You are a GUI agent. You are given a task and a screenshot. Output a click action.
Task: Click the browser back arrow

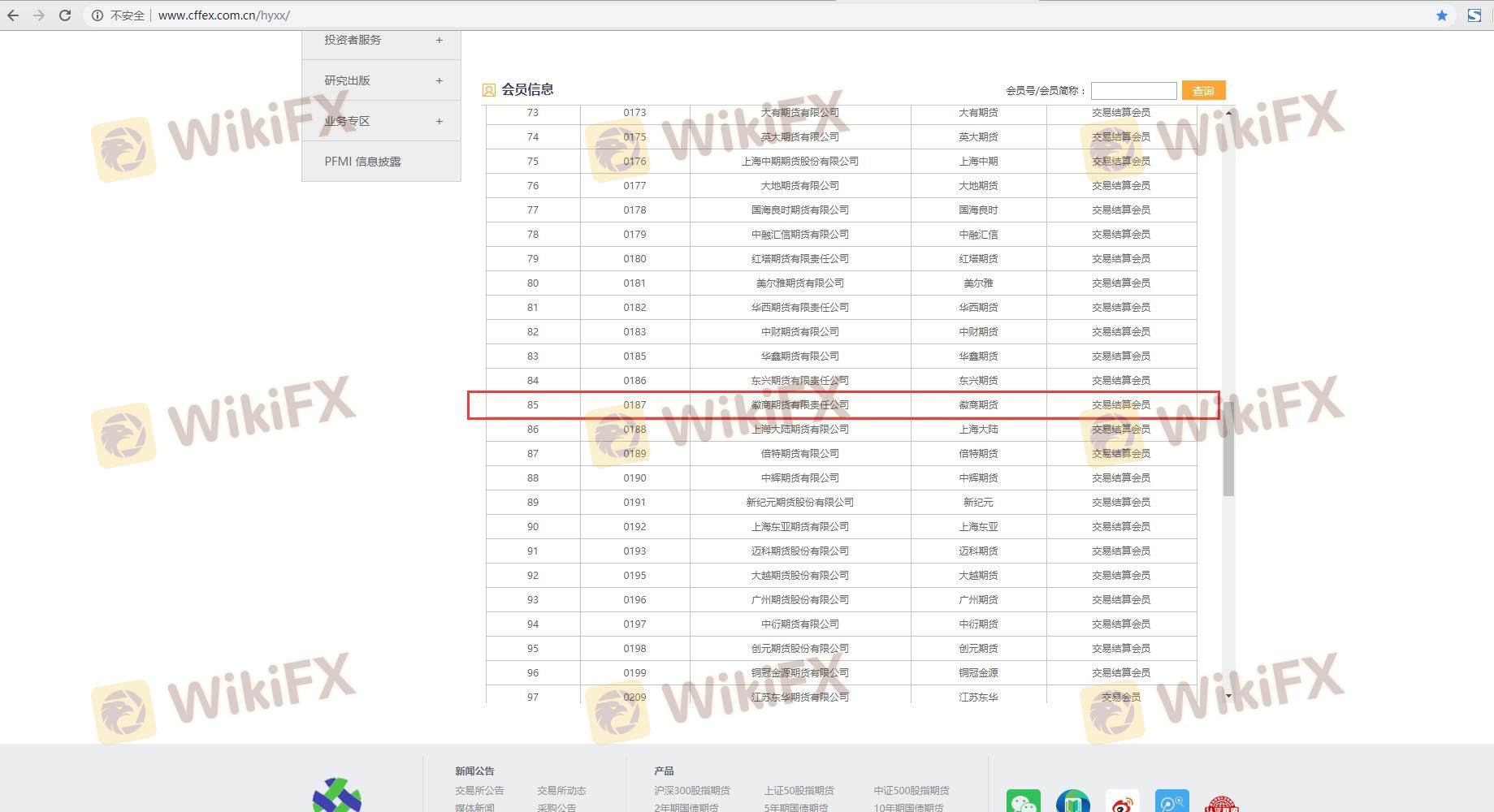[x=13, y=15]
